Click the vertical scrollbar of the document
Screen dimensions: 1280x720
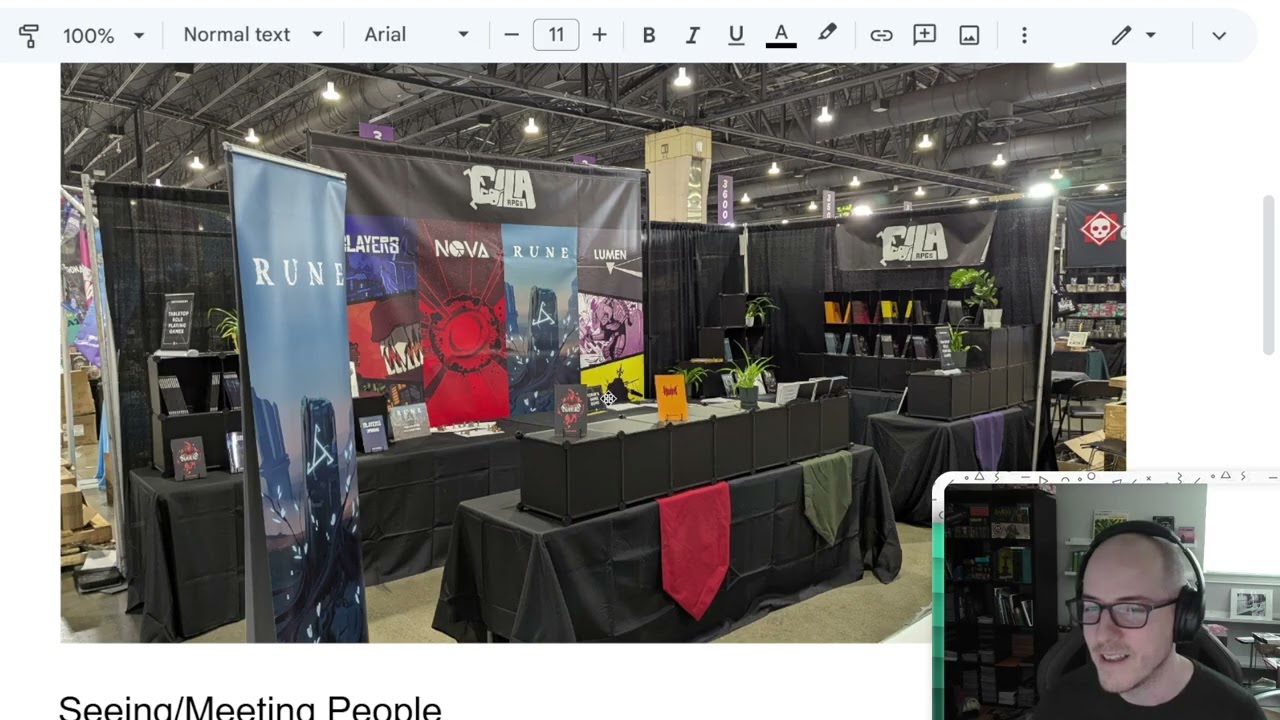pyautogui.click(x=1269, y=275)
